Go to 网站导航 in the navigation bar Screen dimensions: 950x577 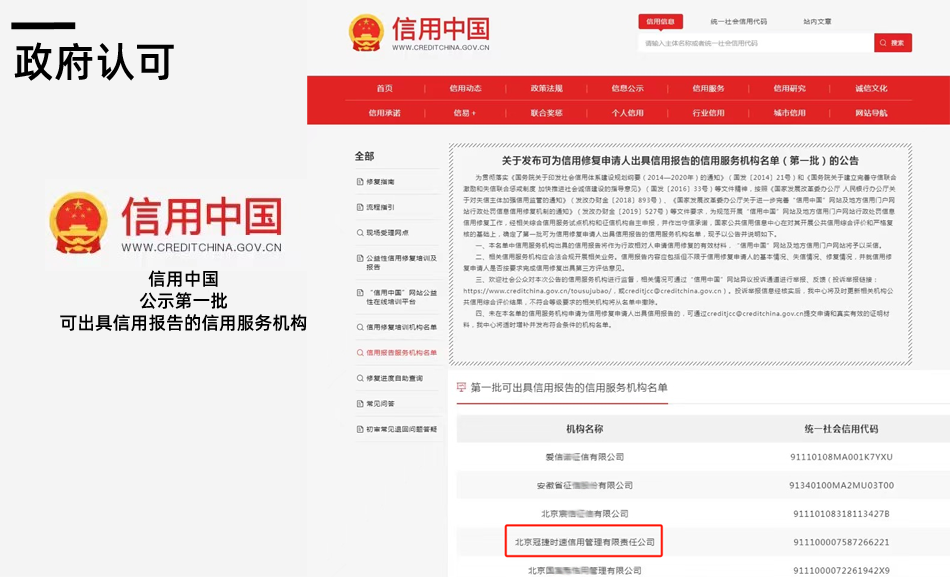870,113
